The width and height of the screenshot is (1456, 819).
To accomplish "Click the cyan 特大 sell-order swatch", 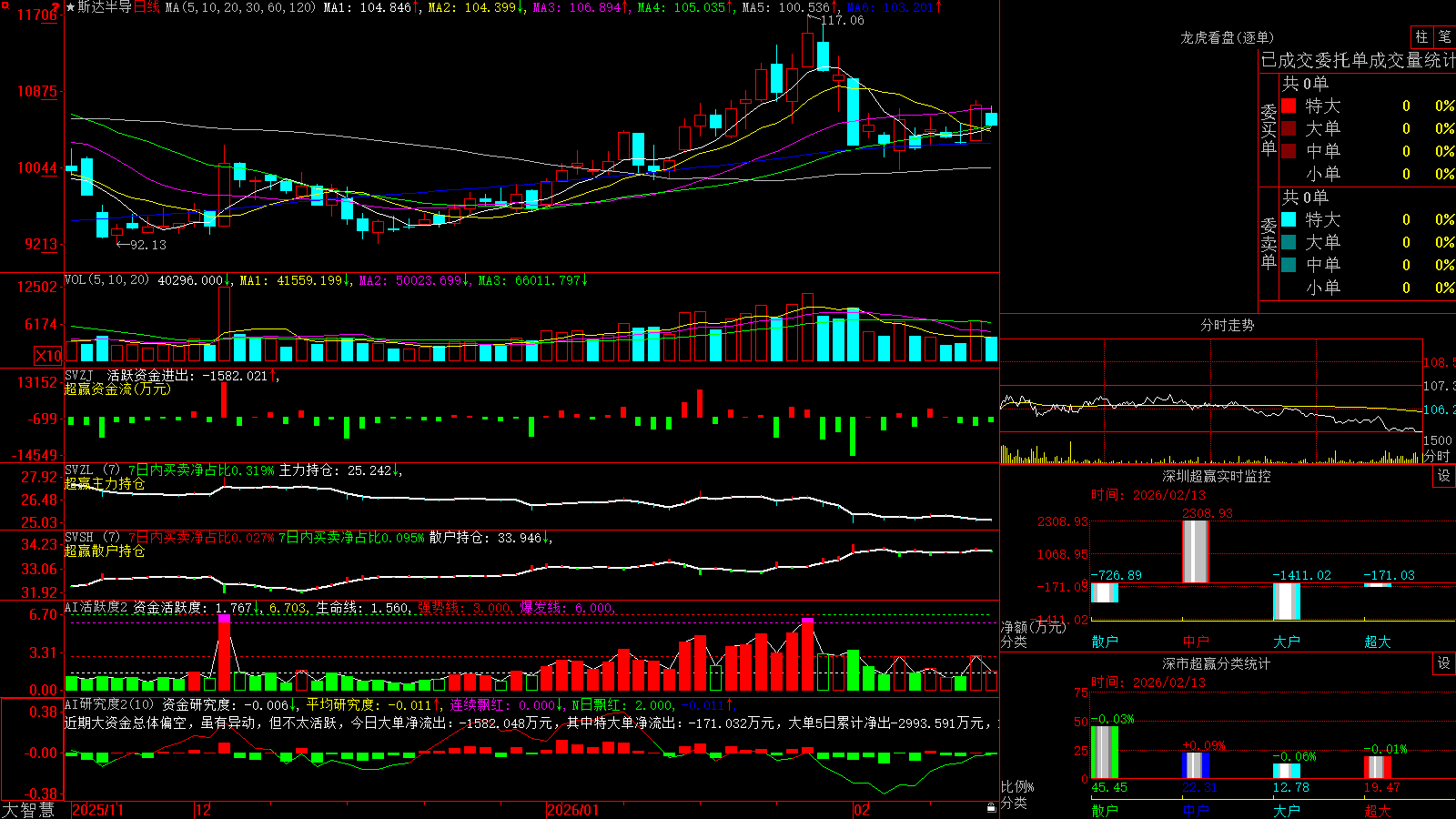I will pos(1289,219).
